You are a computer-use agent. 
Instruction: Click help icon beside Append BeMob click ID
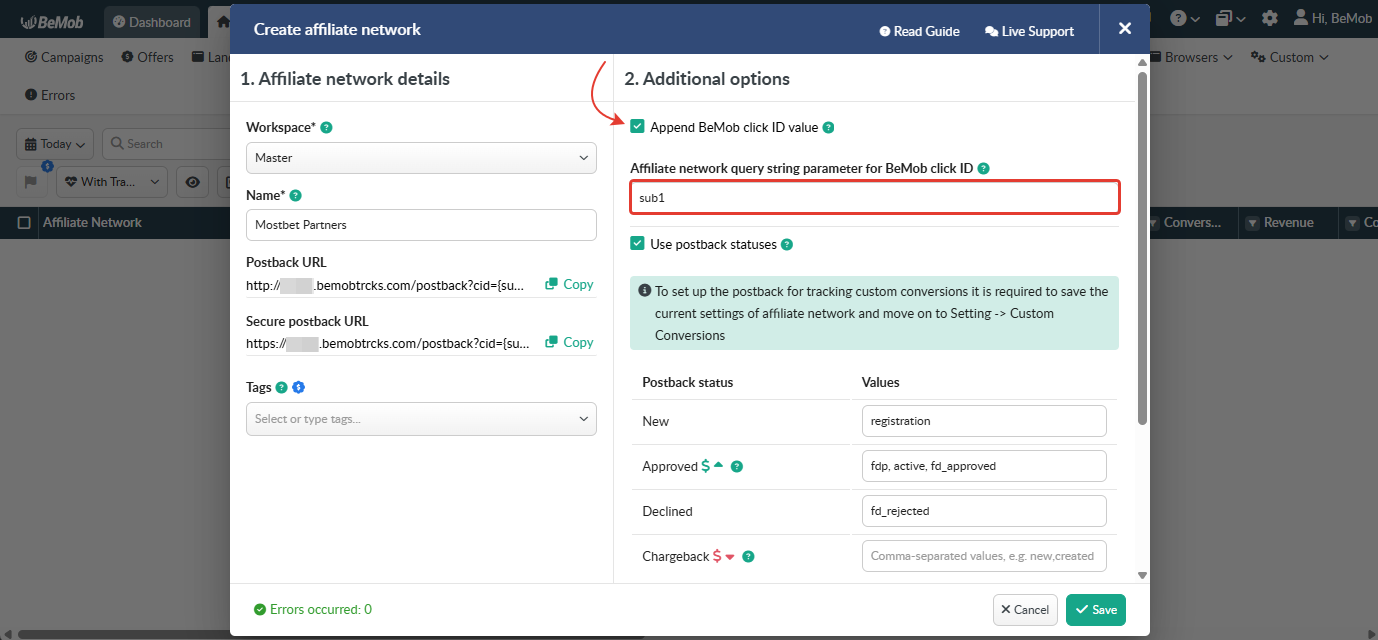(x=828, y=128)
